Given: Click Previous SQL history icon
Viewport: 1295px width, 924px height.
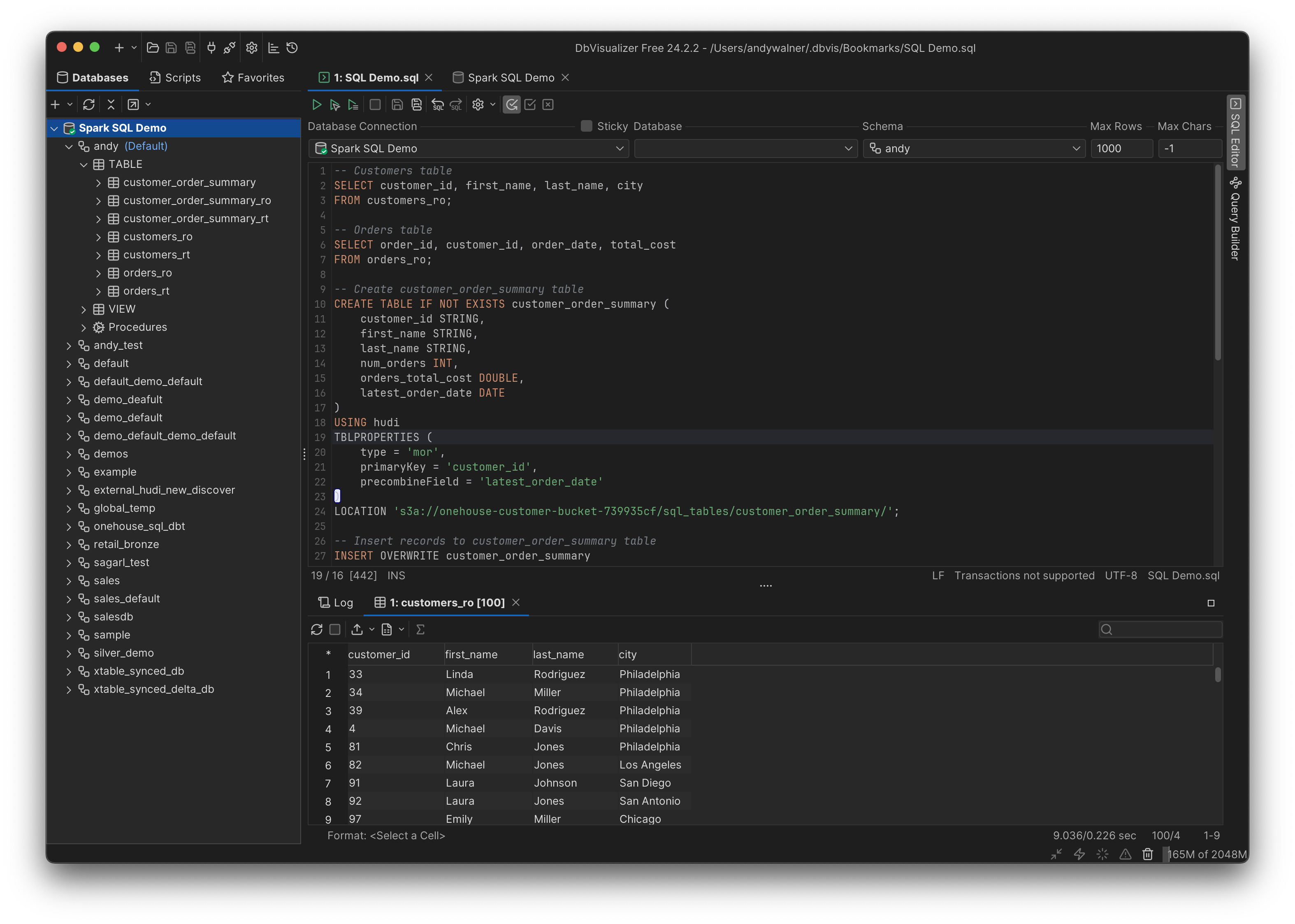Looking at the screenshot, I should [x=438, y=104].
